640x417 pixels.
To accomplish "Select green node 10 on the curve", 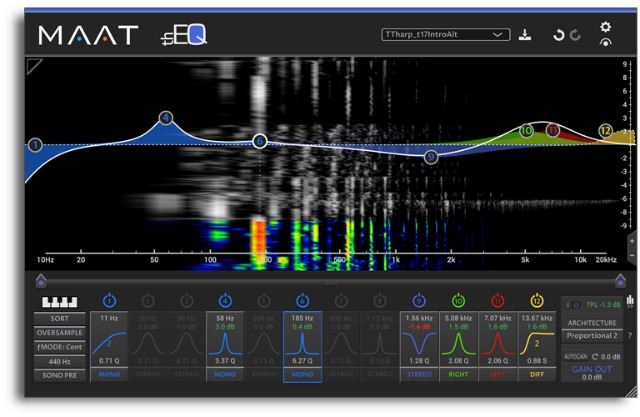I will [527, 131].
